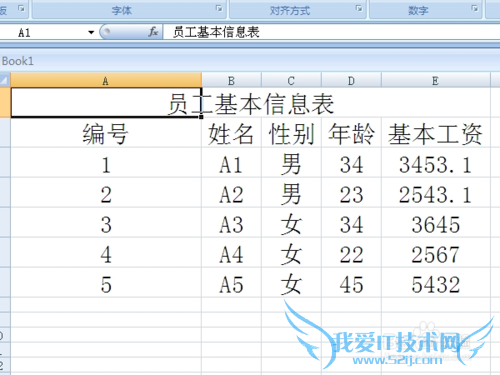
Task: Select column D header
Action: coord(351,80)
